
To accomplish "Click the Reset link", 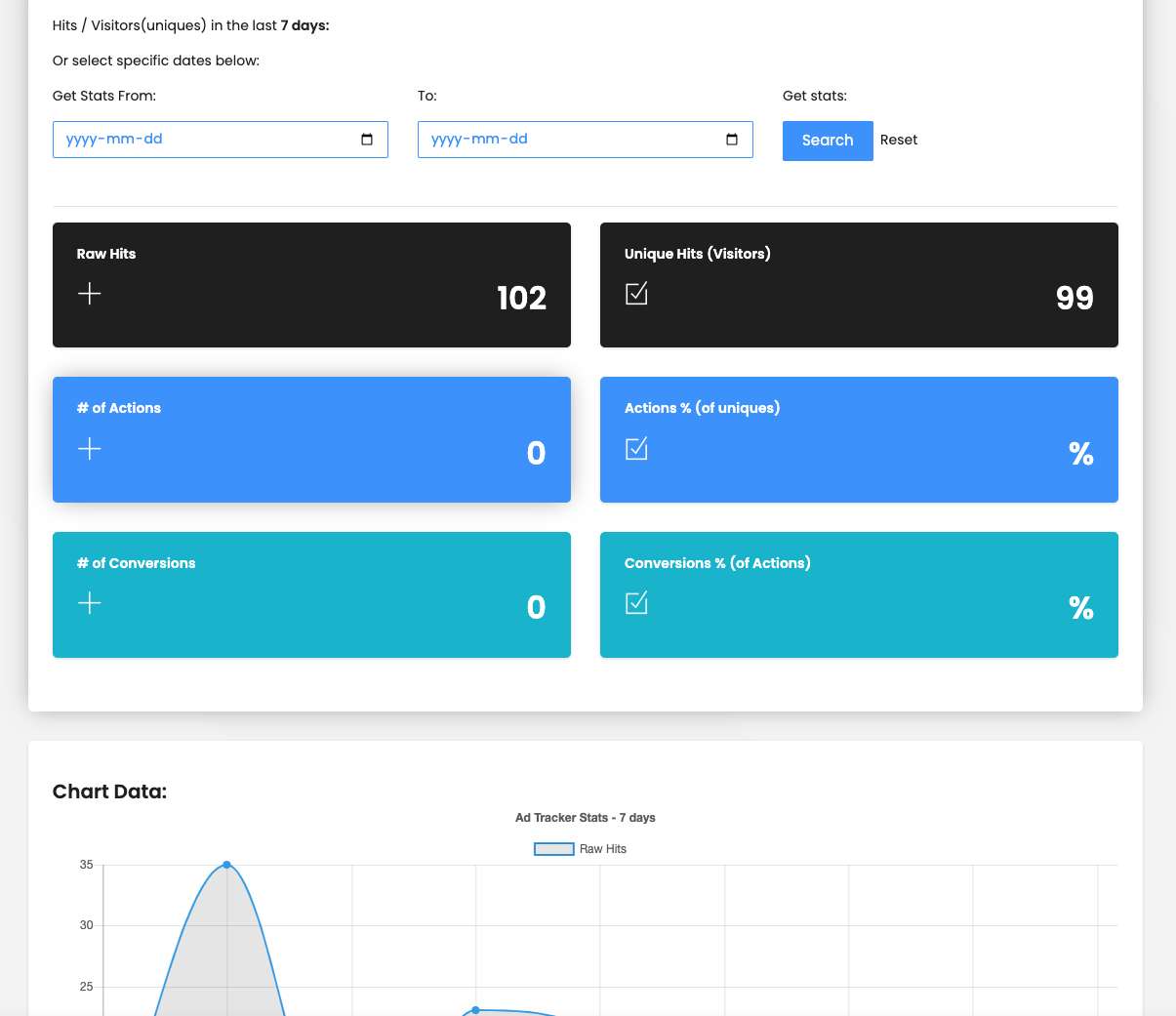I will (x=898, y=140).
